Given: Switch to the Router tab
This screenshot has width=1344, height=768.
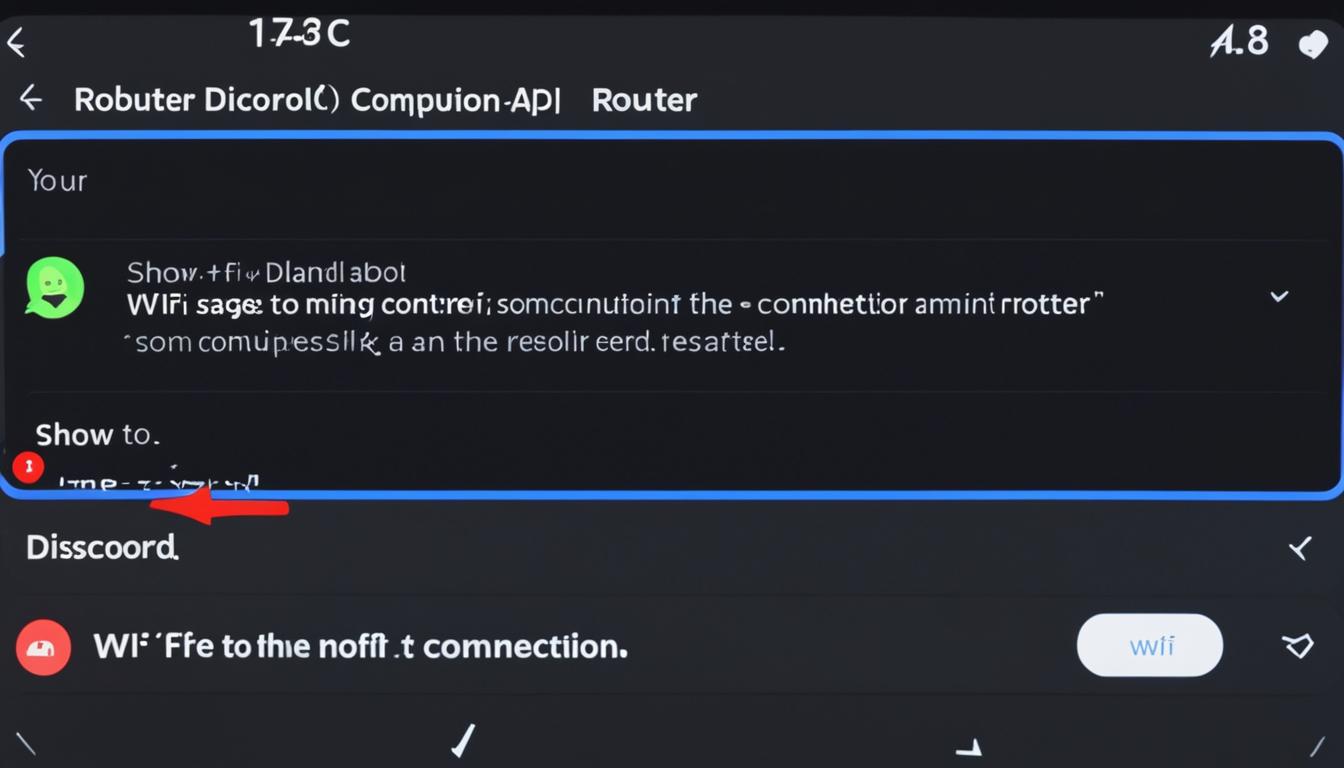Looking at the screenshot, I should (644, 99).
